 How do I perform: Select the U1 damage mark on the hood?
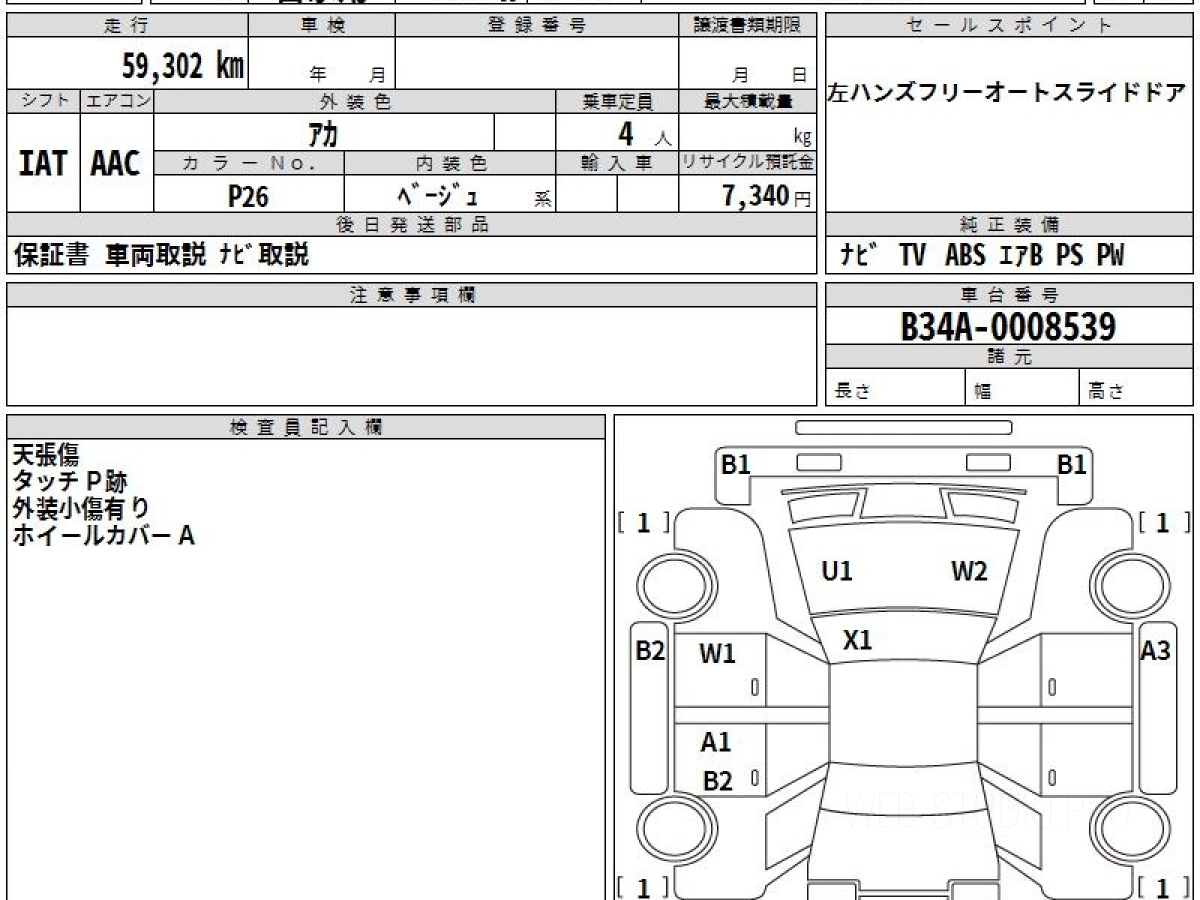click(x=836, y=571)
